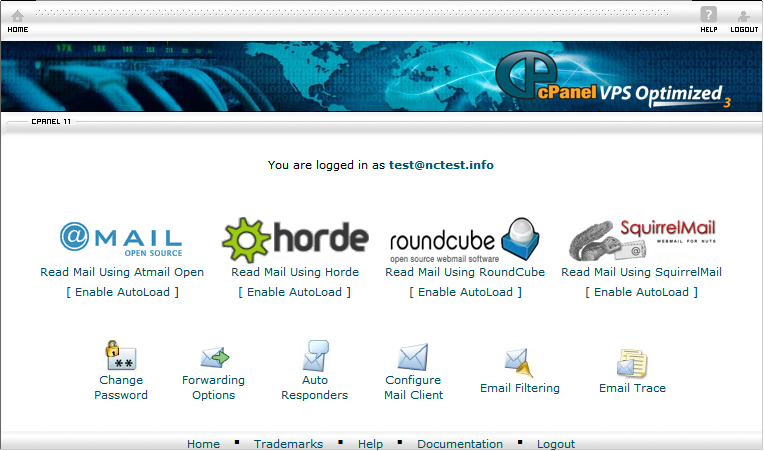This screenshot has height=451, width=764.
Task: Click the Change Password padlock icon
Action: pos(121,355)
